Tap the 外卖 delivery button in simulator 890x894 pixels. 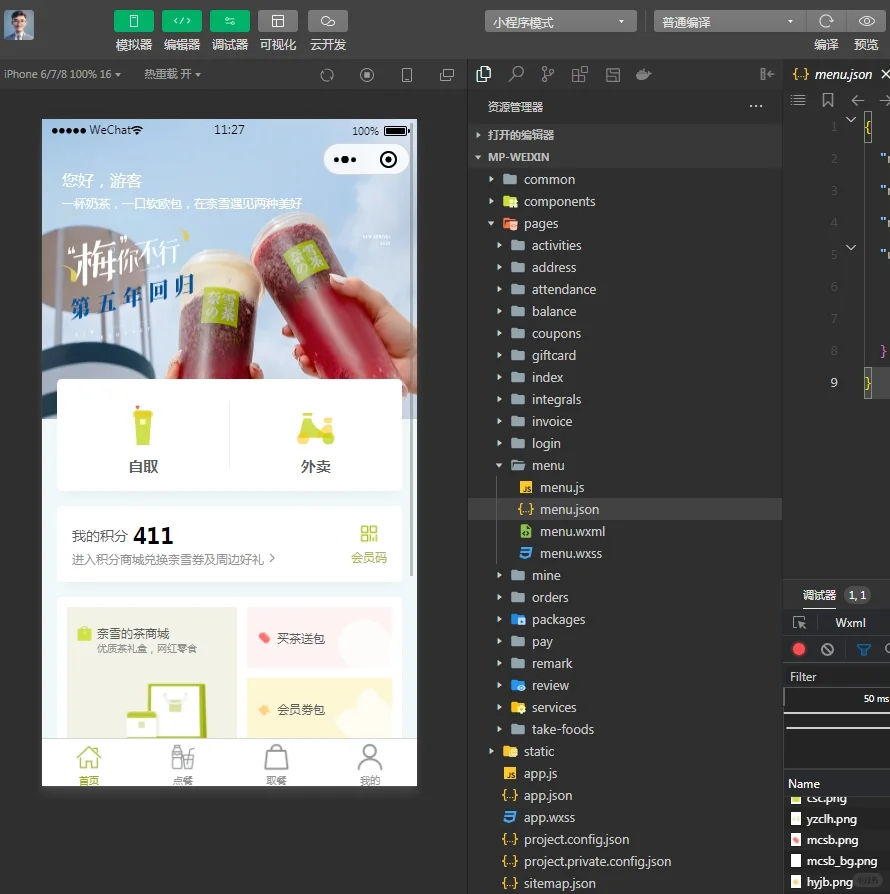point(316,440)
